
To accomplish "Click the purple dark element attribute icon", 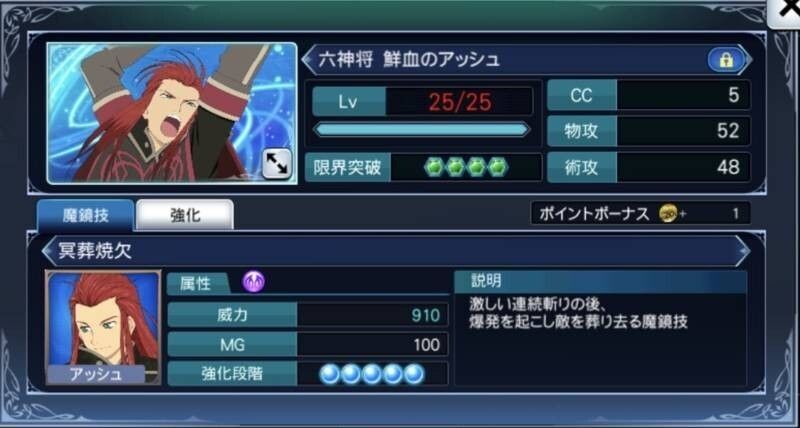I will tap(254, 282).
